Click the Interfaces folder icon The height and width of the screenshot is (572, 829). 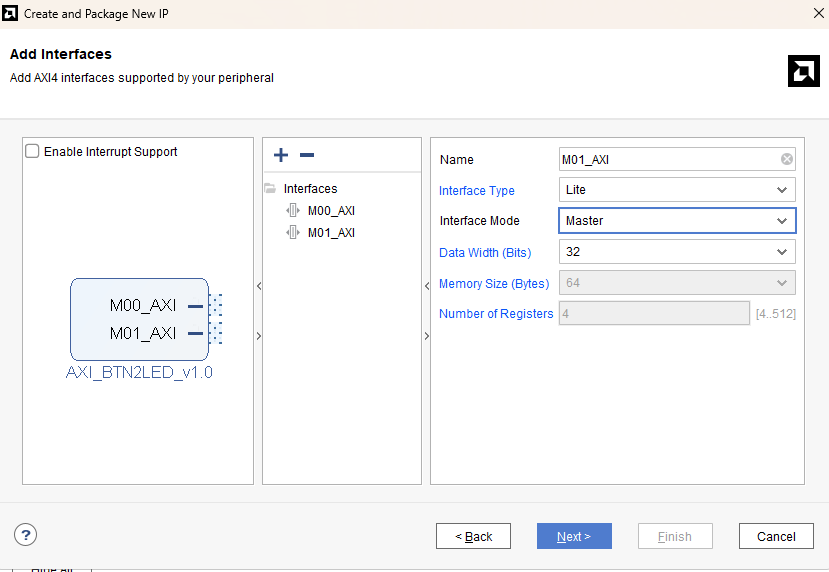(270, 189)
